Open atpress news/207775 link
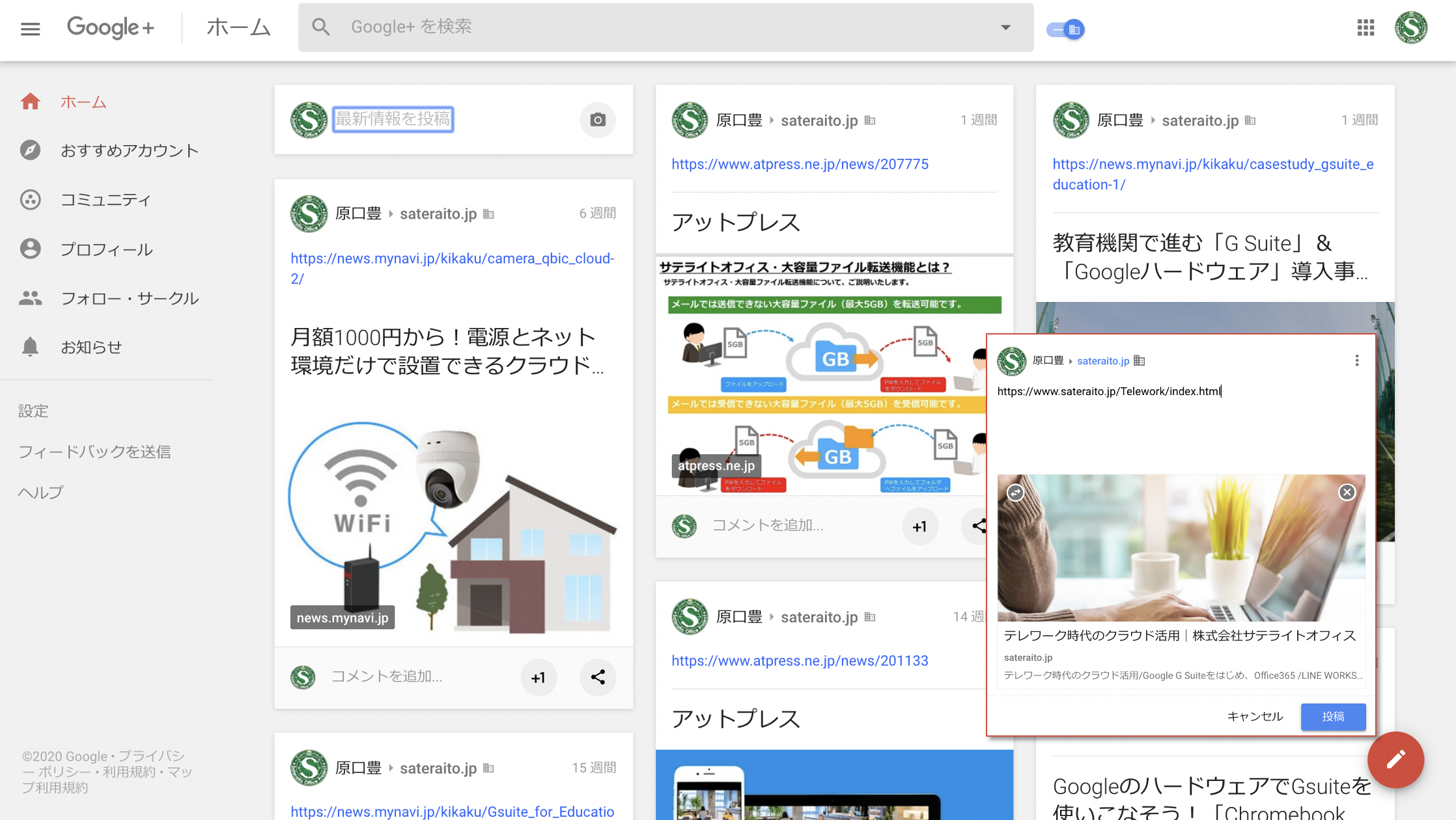1456x820 pixels. [x=800, y=164]
